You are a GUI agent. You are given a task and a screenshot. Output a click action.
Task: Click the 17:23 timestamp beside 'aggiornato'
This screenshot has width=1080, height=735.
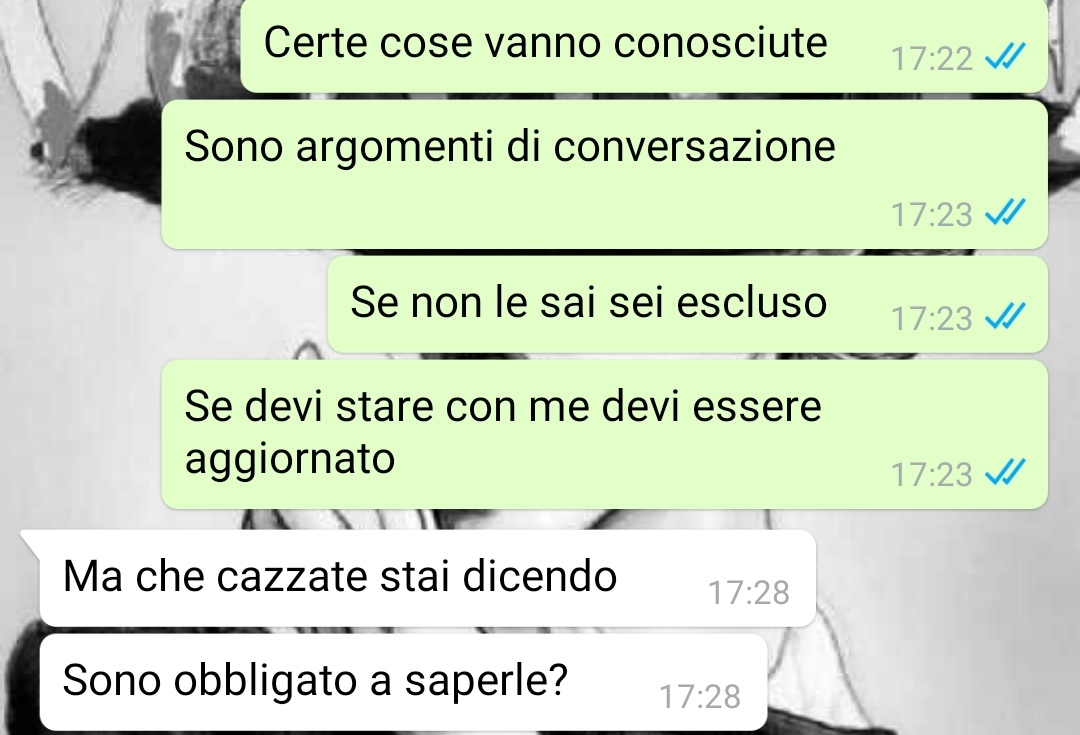pos(931,474)
